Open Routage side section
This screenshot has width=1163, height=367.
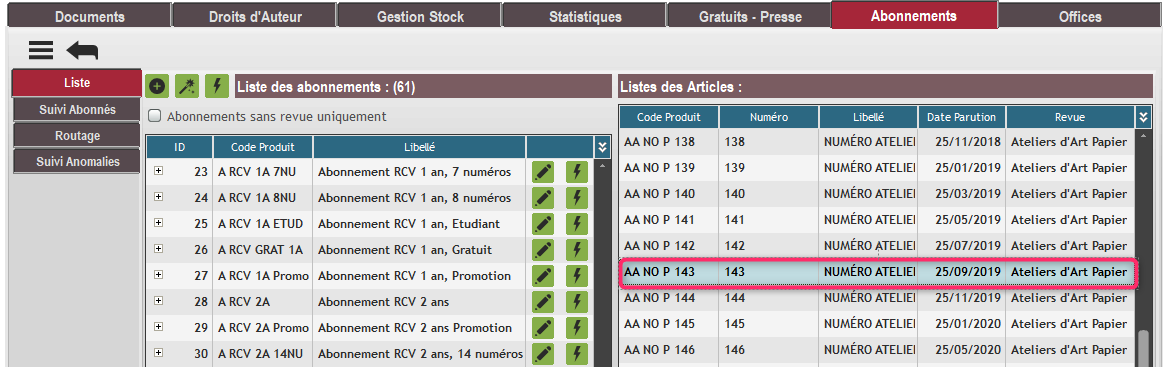[76, 136]
